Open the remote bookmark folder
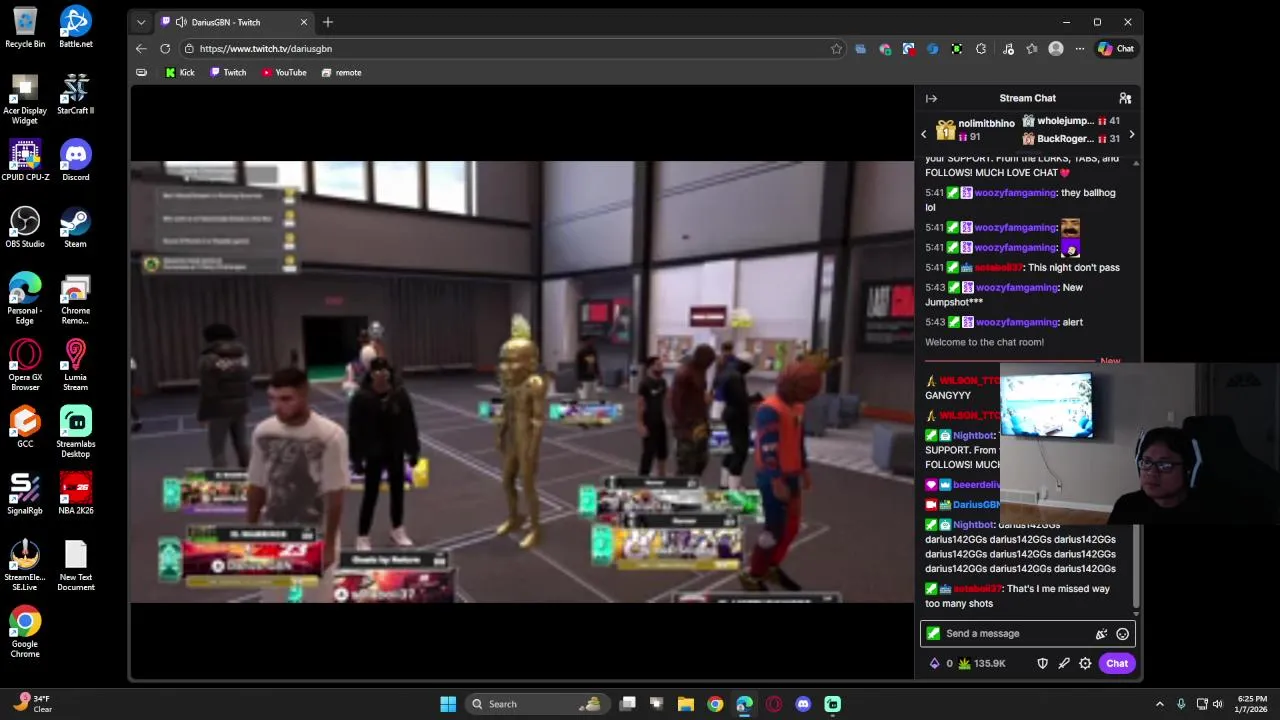The height and width of the screenshot is (720, 1280). point(341,72)
